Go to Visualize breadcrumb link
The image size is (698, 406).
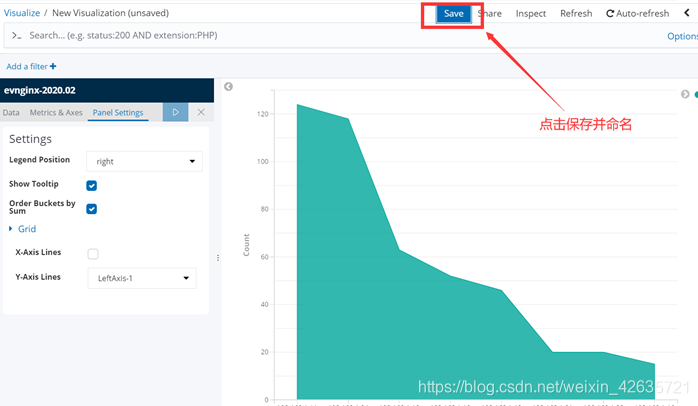22,13
